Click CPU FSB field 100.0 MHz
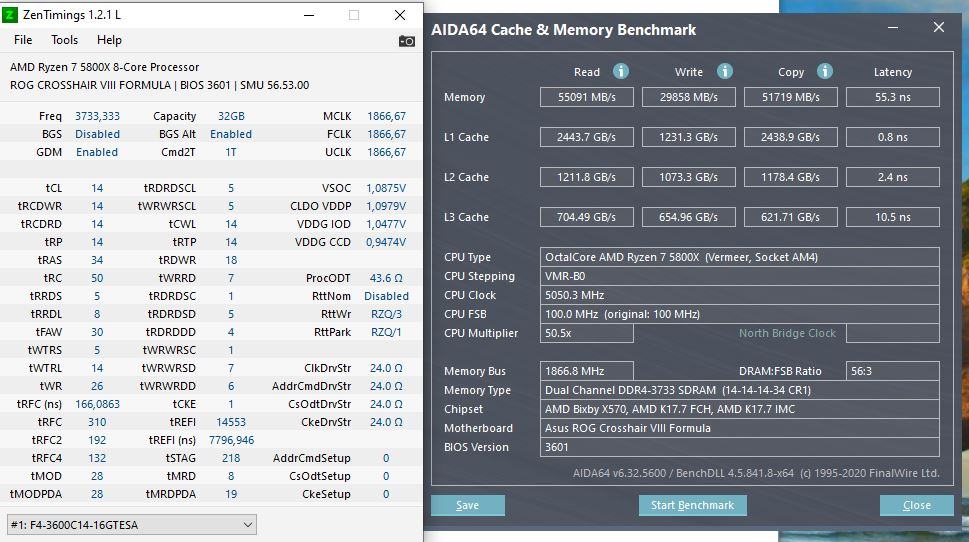The width and height of the screenshot is (969, 542). [x=740, y=314]
